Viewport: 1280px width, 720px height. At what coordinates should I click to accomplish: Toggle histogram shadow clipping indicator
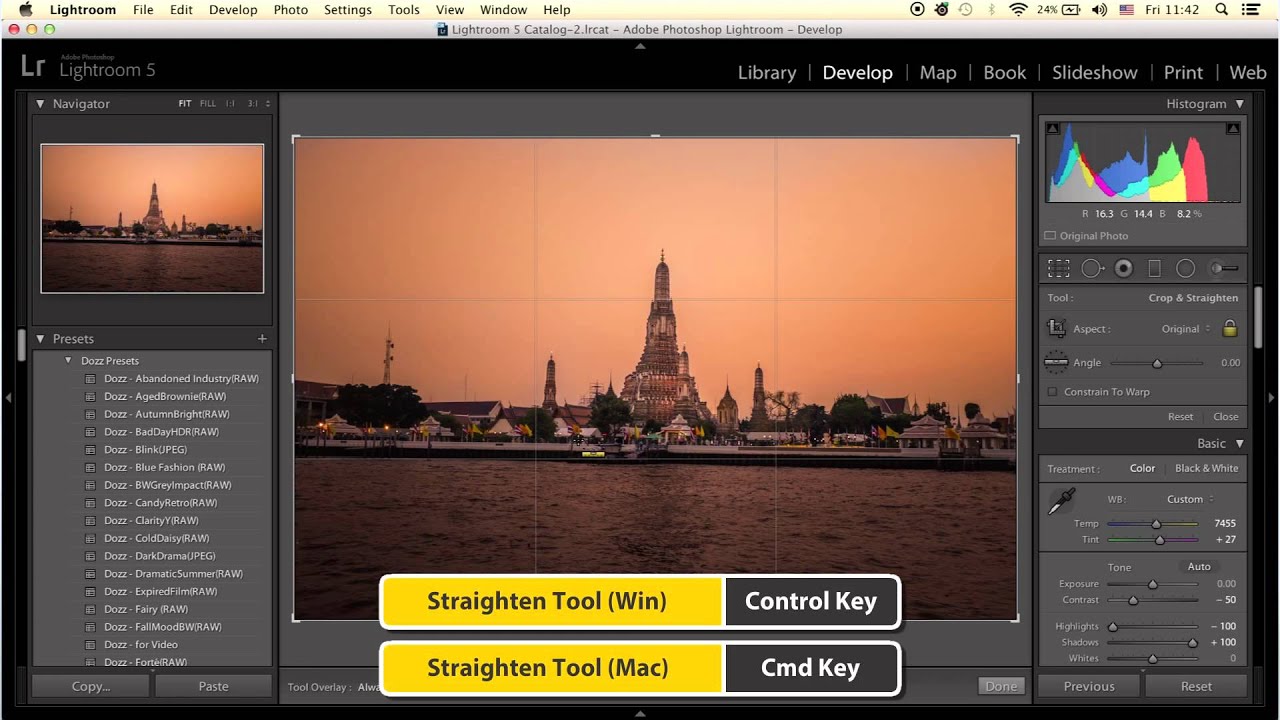coord(1052,128)
